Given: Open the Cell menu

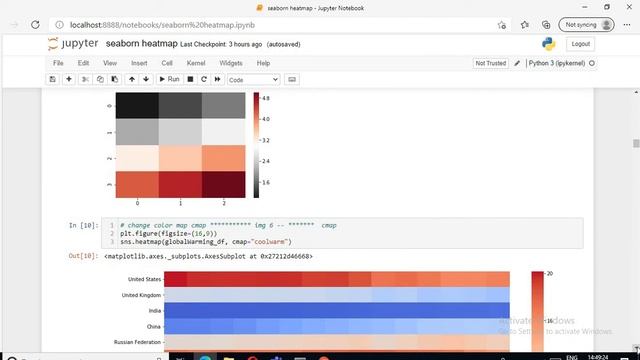Looking at the screenshot, I should [167, 63].
